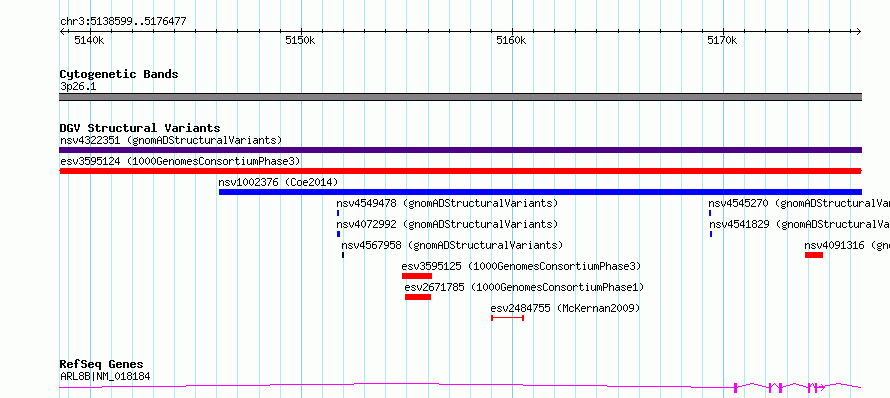Open esv2484755 (McKernan2009) label
Image resolution: width=890 pixels, height=398 pixels.
(565, 308)
